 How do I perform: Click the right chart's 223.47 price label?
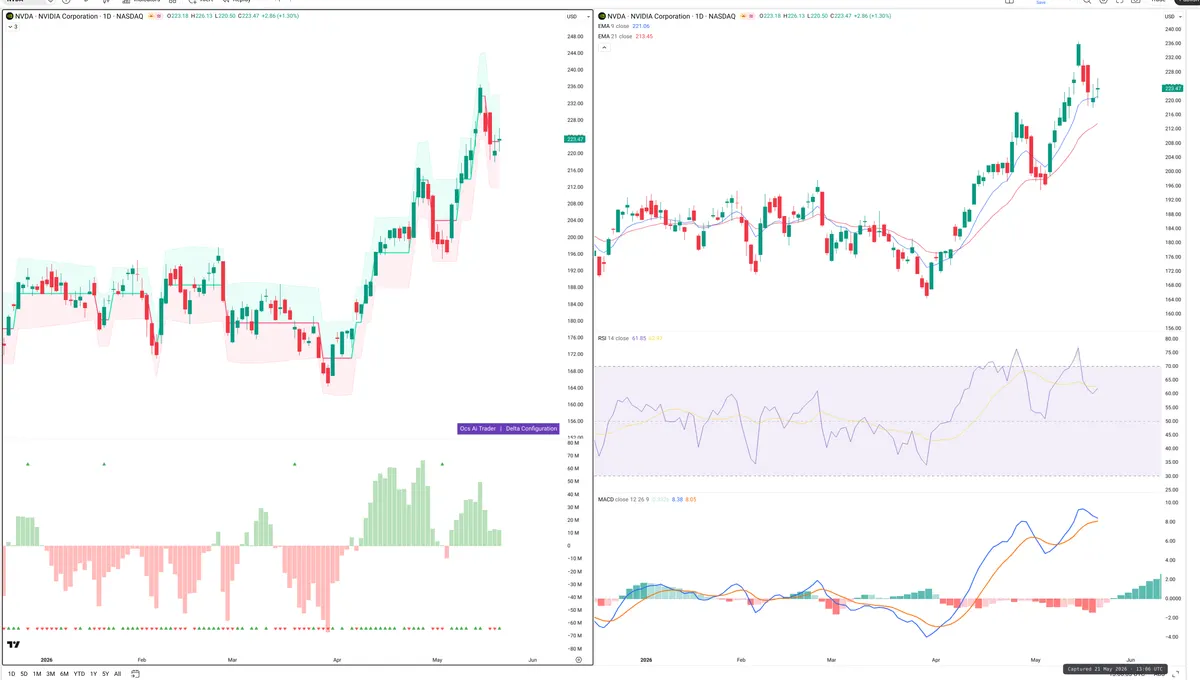coord(1174,86)
